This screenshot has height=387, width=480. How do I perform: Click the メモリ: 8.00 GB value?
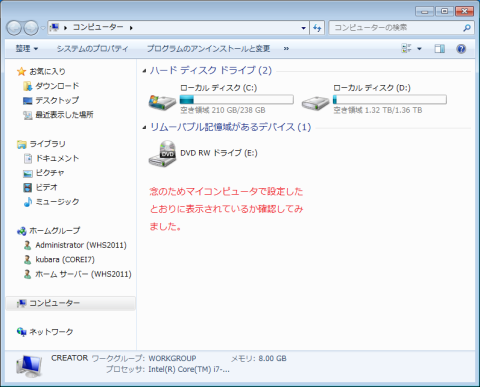[272, 358]
